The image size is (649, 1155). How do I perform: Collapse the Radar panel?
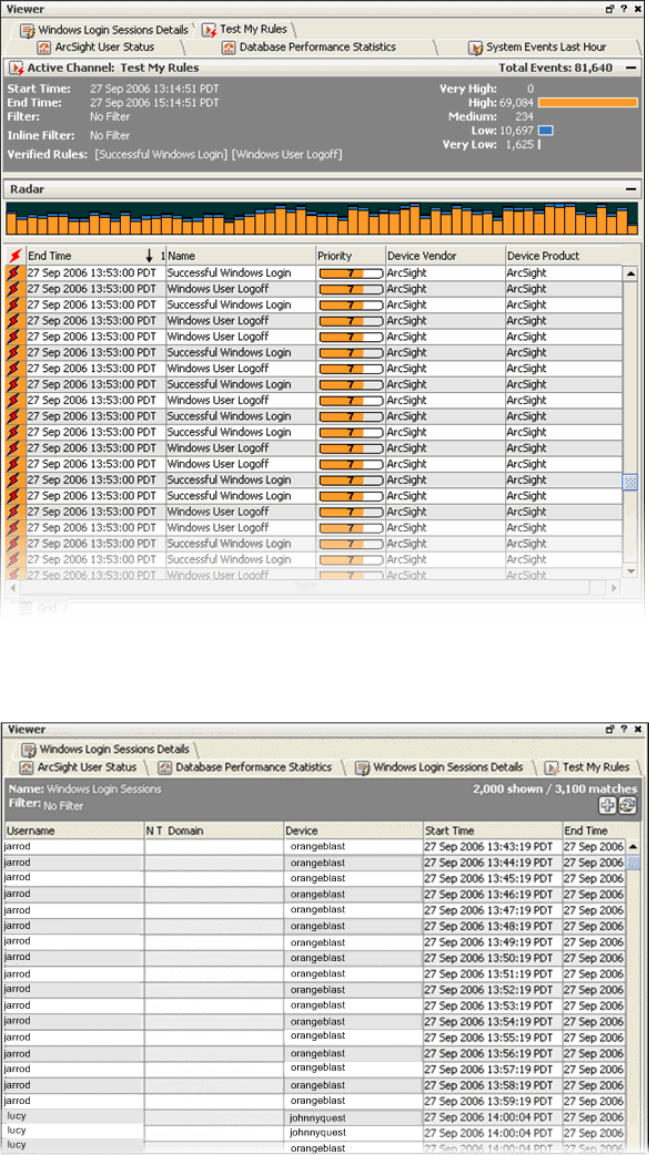click(x=631, y=189)
